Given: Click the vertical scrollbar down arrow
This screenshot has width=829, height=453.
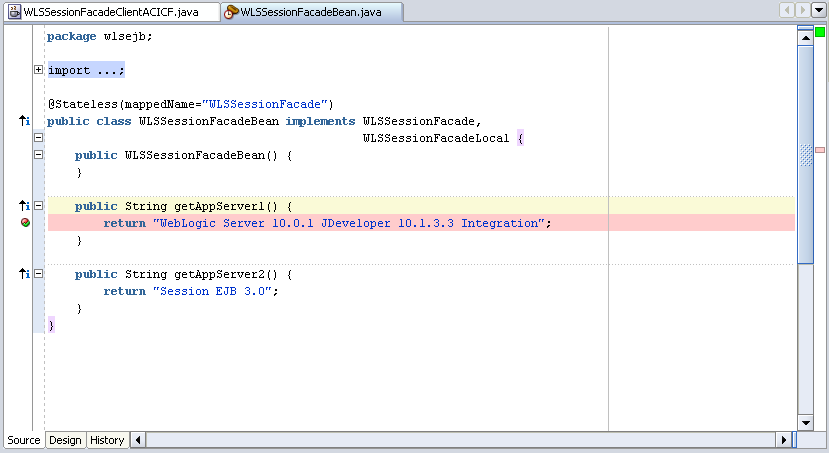Looking at the screenshot, I should (805, 422).
